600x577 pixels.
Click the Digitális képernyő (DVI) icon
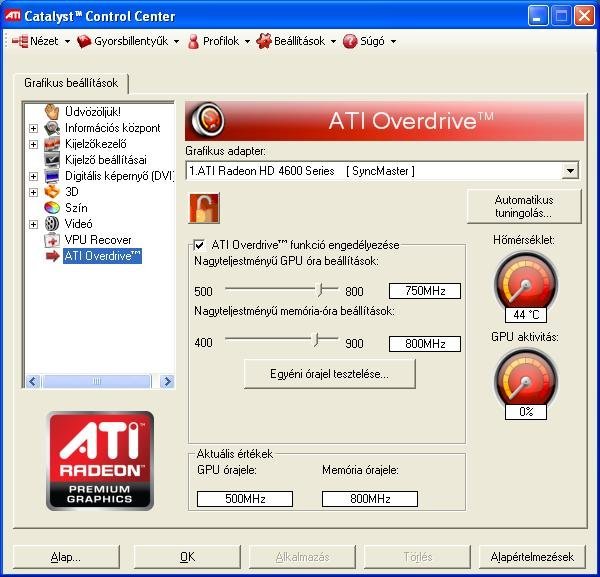click(x=52, y=176)
